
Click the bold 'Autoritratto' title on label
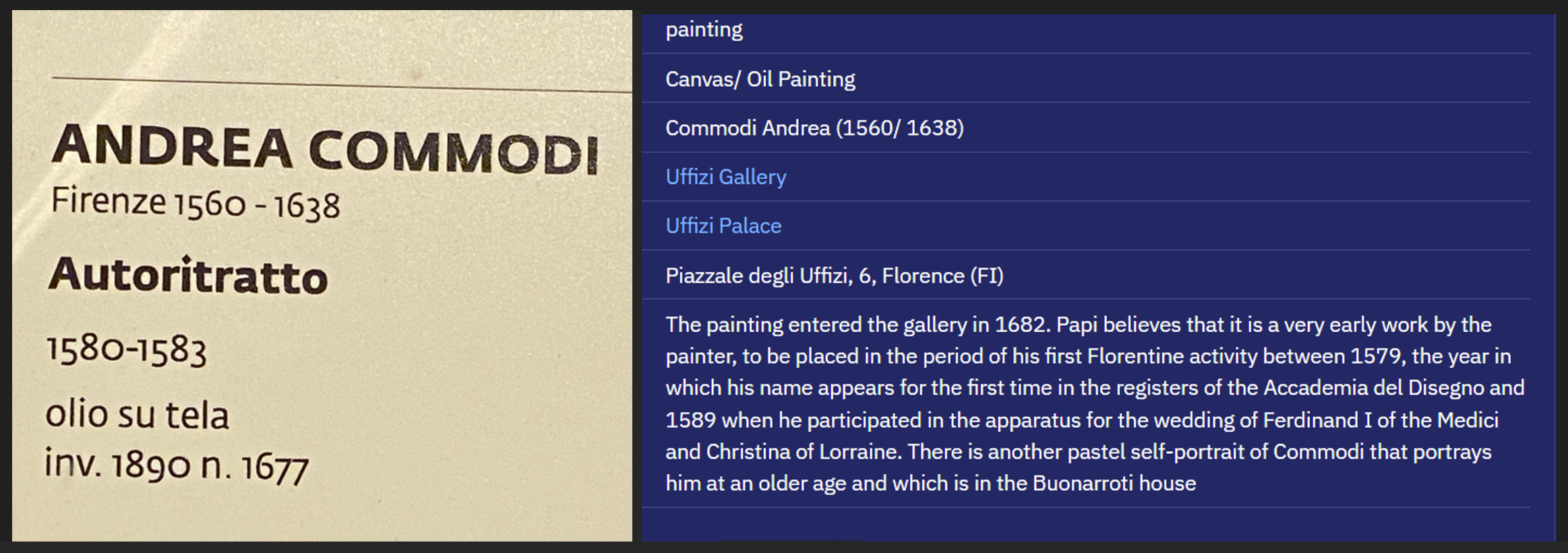pyautogui.click(x=188, y=276)
